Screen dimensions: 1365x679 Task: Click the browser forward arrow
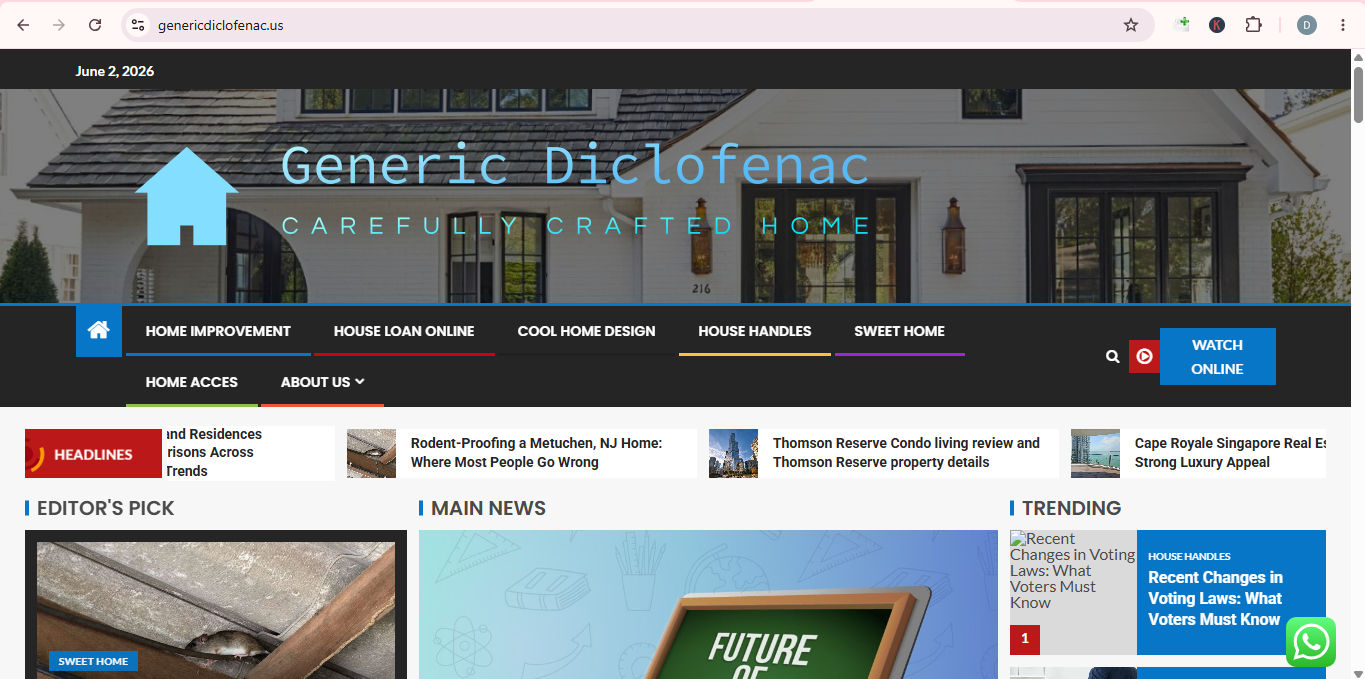(x=59, y=25)
